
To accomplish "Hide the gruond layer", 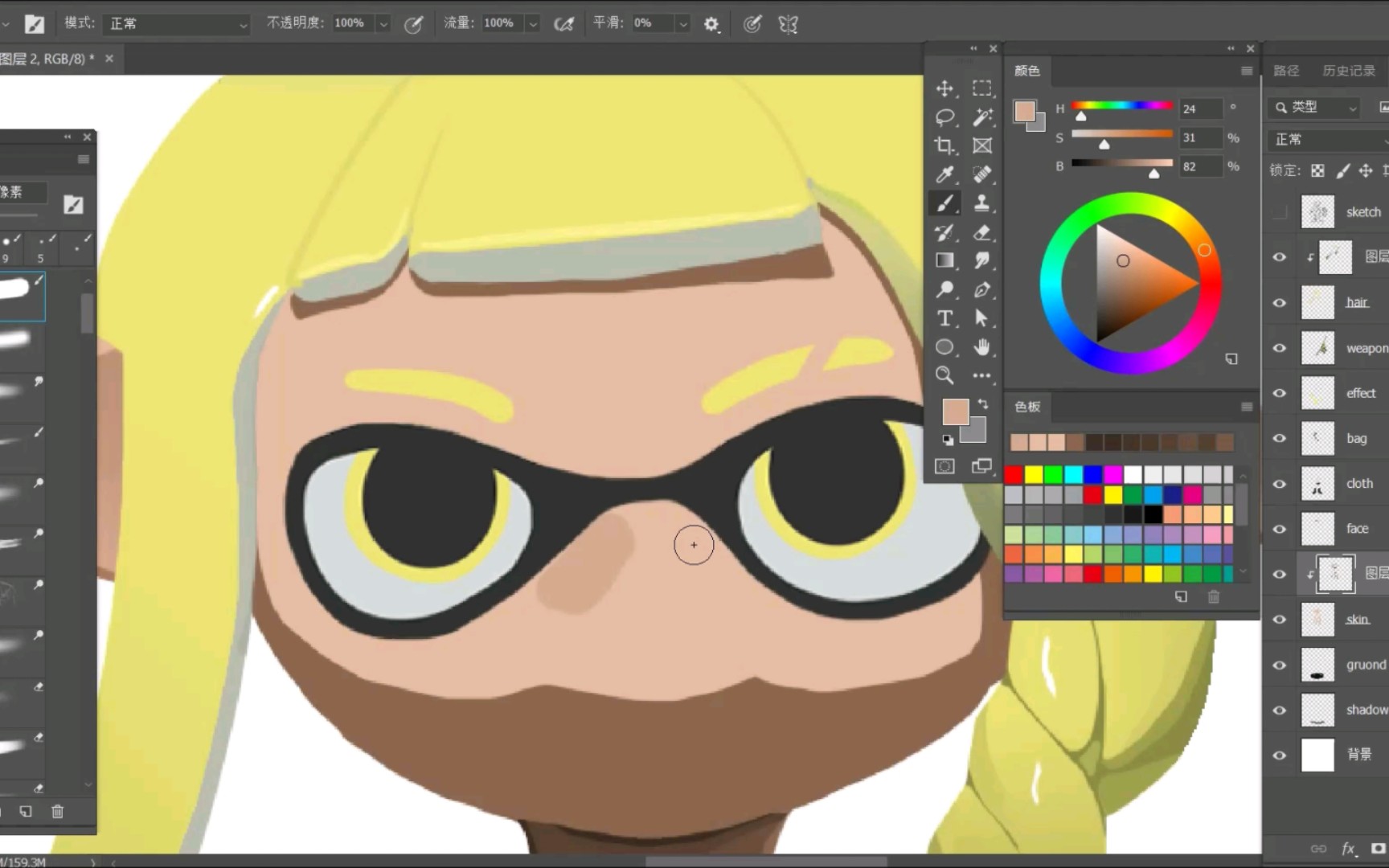I will tap(1280, 665).
